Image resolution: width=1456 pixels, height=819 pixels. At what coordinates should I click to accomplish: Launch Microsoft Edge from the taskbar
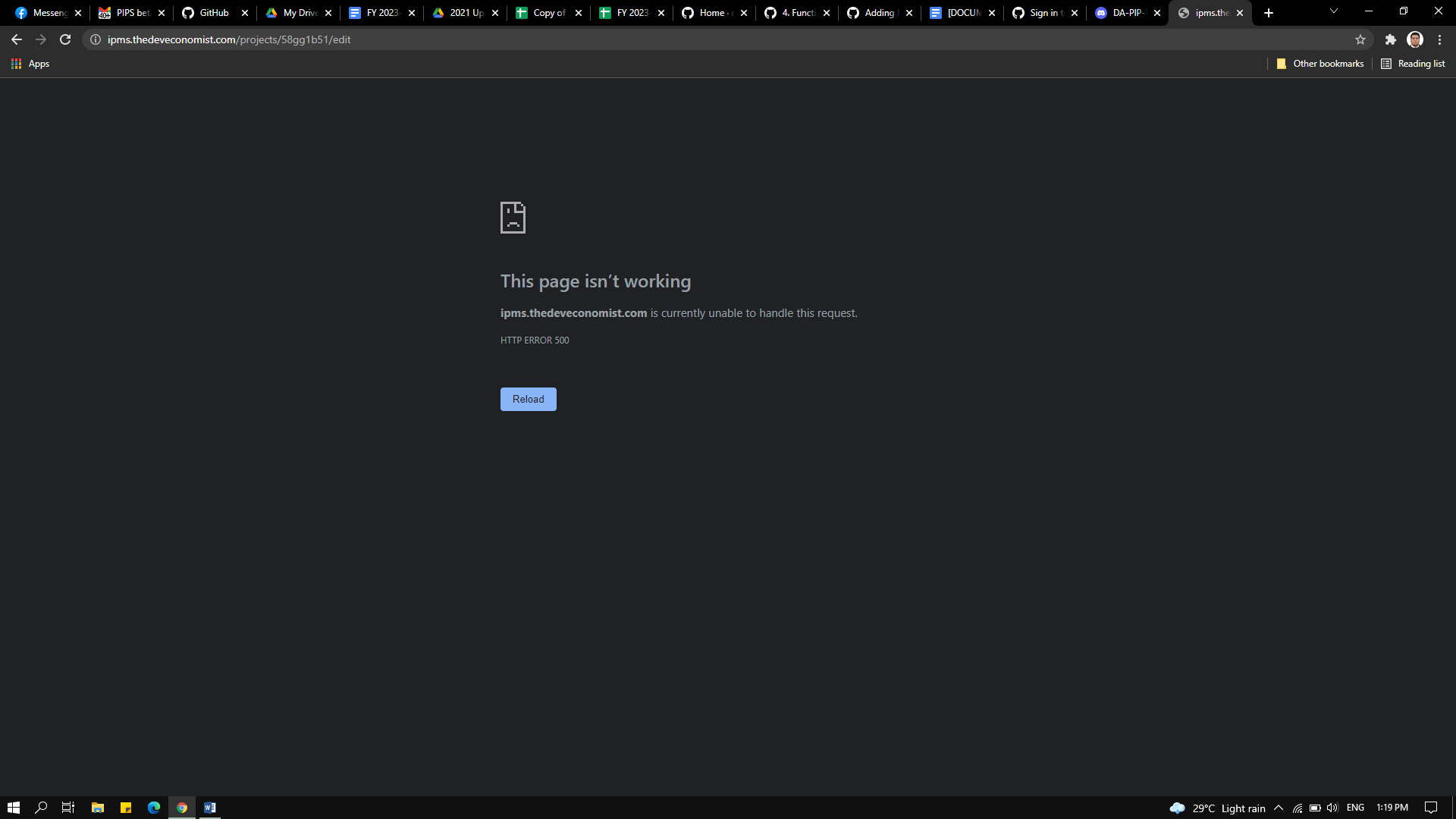pyautogui.click(x=154, y=807)
